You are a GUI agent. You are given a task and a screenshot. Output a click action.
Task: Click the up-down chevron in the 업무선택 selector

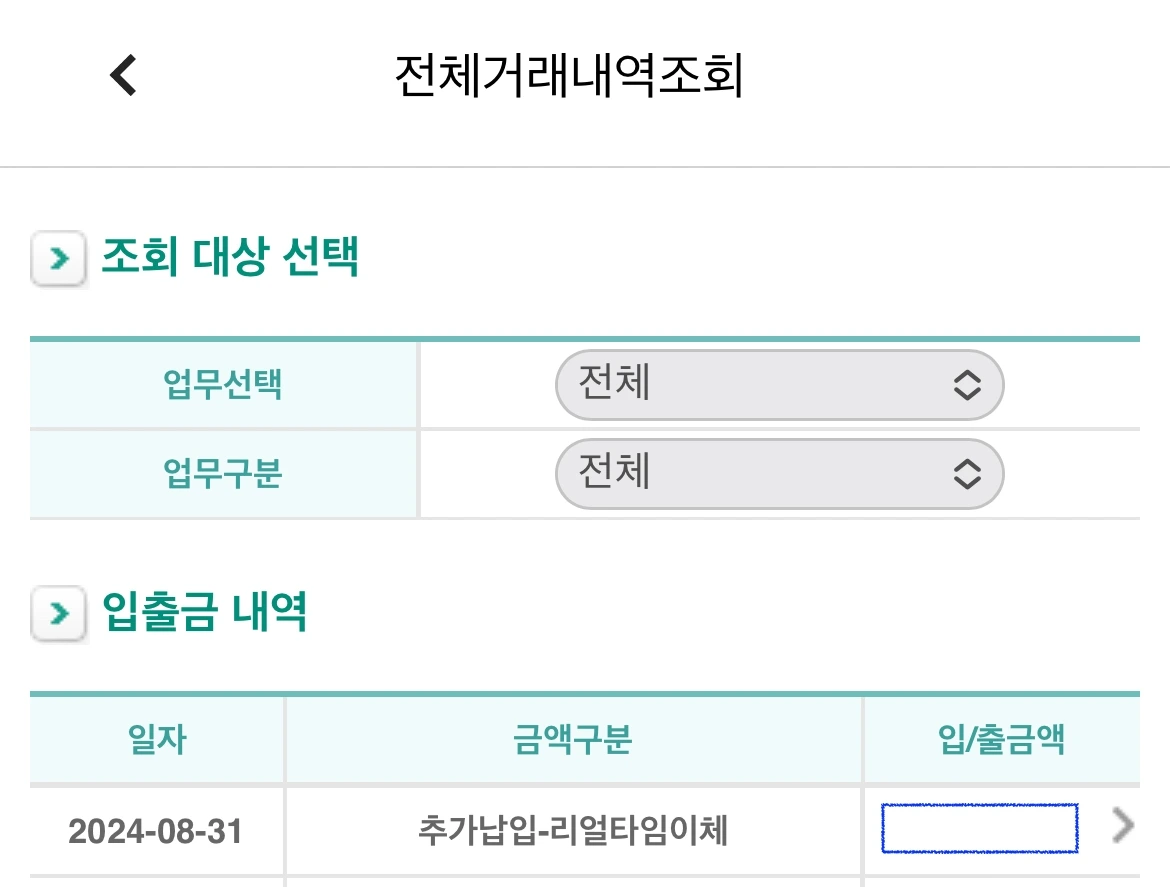click(x=968, y=383)
